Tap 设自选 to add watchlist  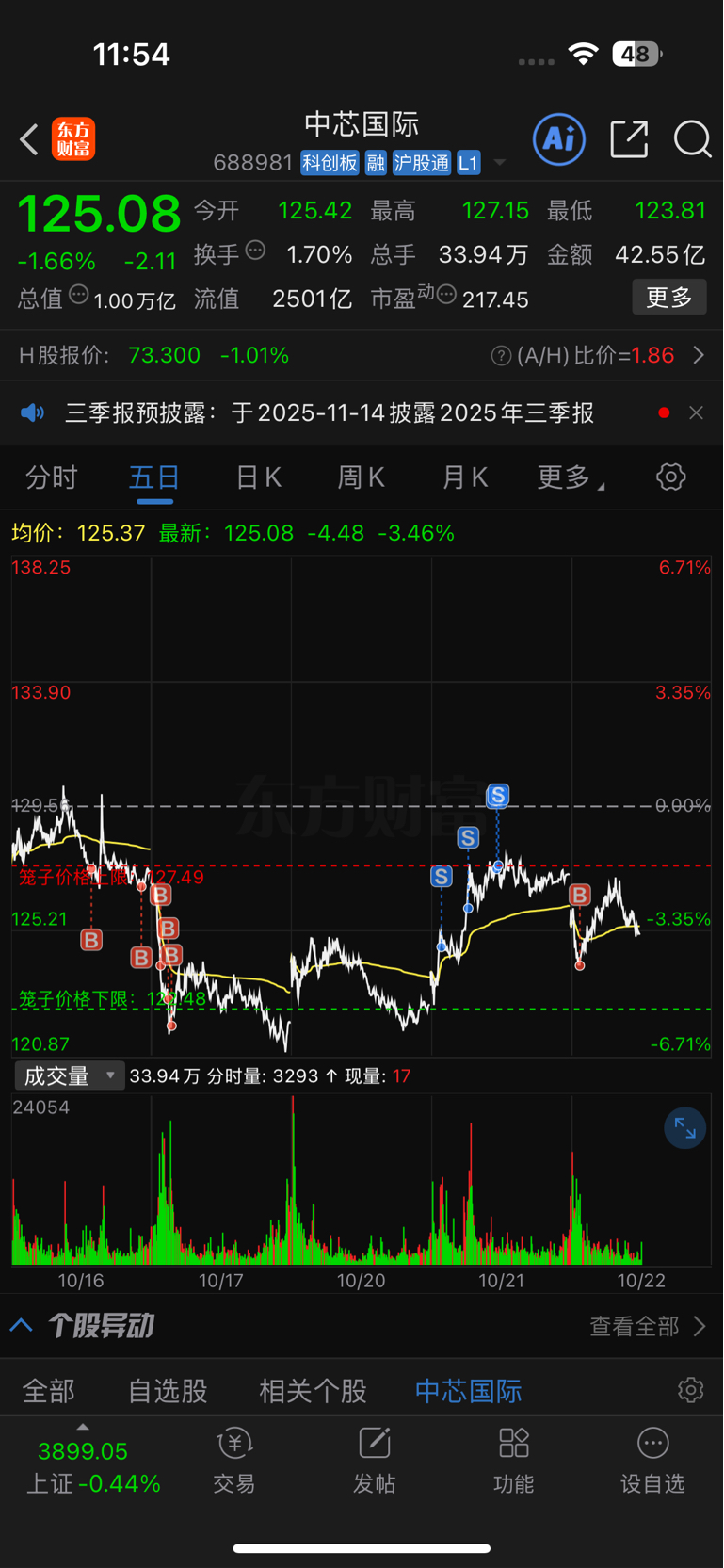[x=652, y=1461]
